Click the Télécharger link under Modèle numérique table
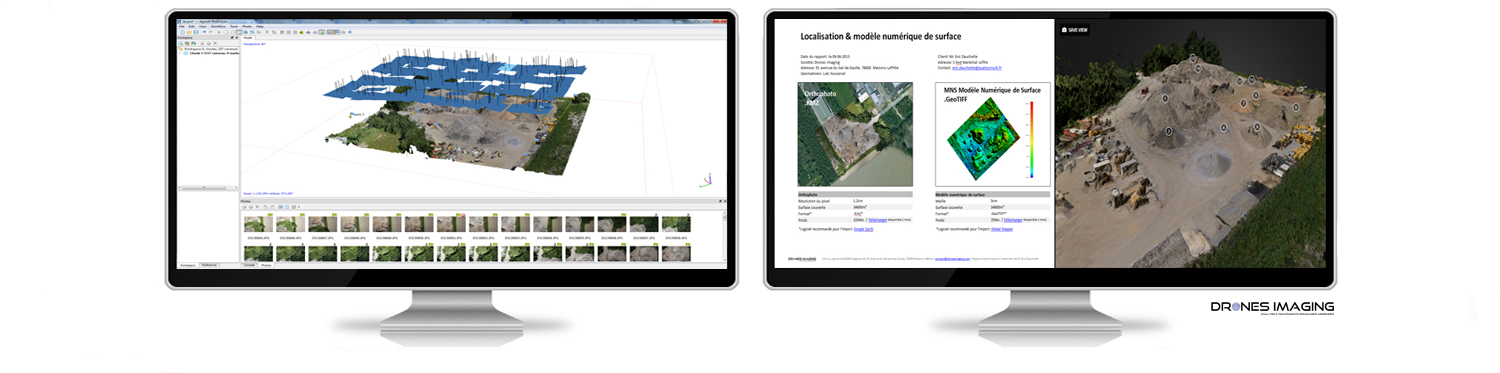Image resolution: width=1500 pixels, height=373 pixels. [1014, 219]
